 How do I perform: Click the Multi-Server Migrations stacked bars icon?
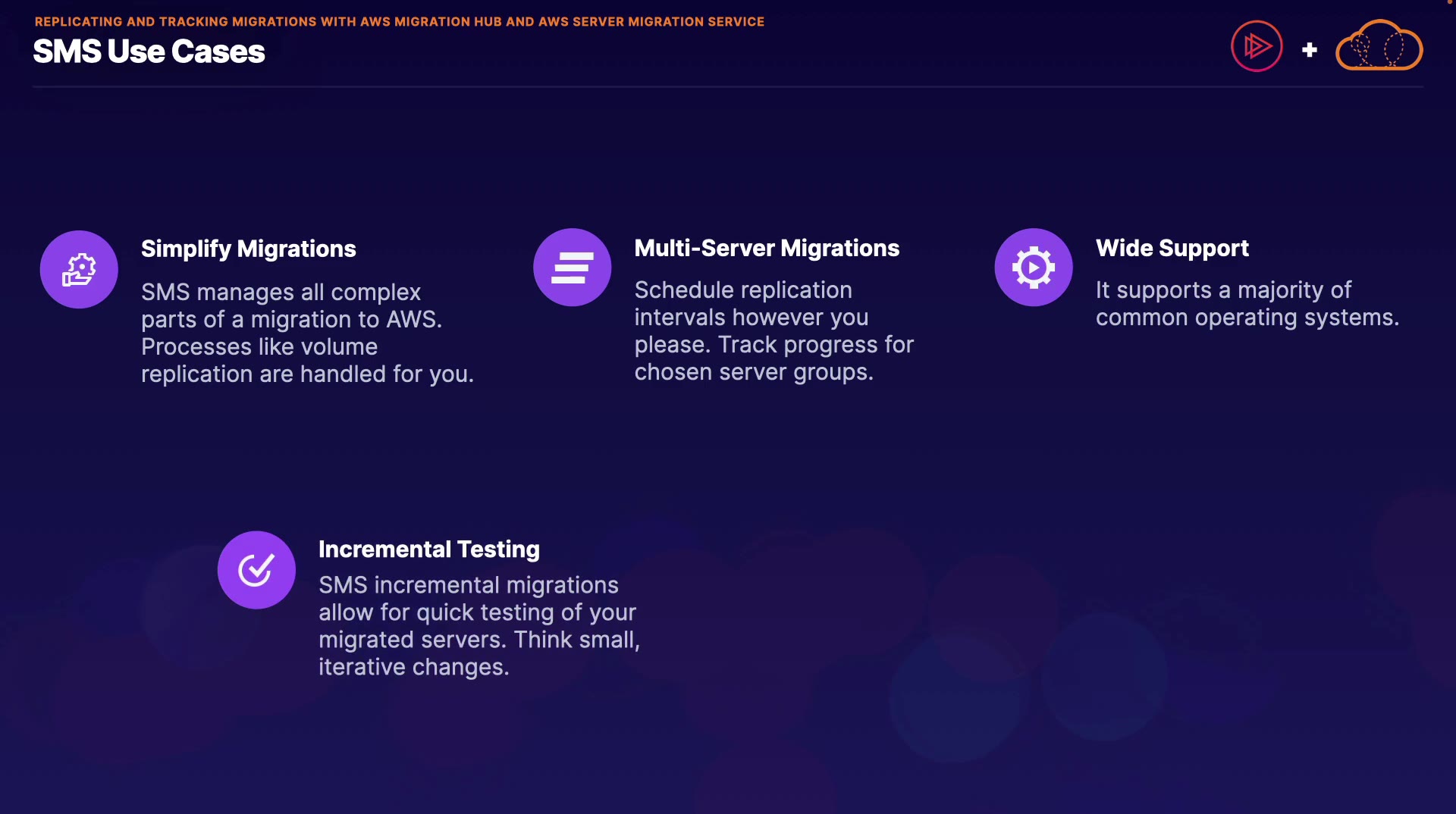[x=572, y=268]
